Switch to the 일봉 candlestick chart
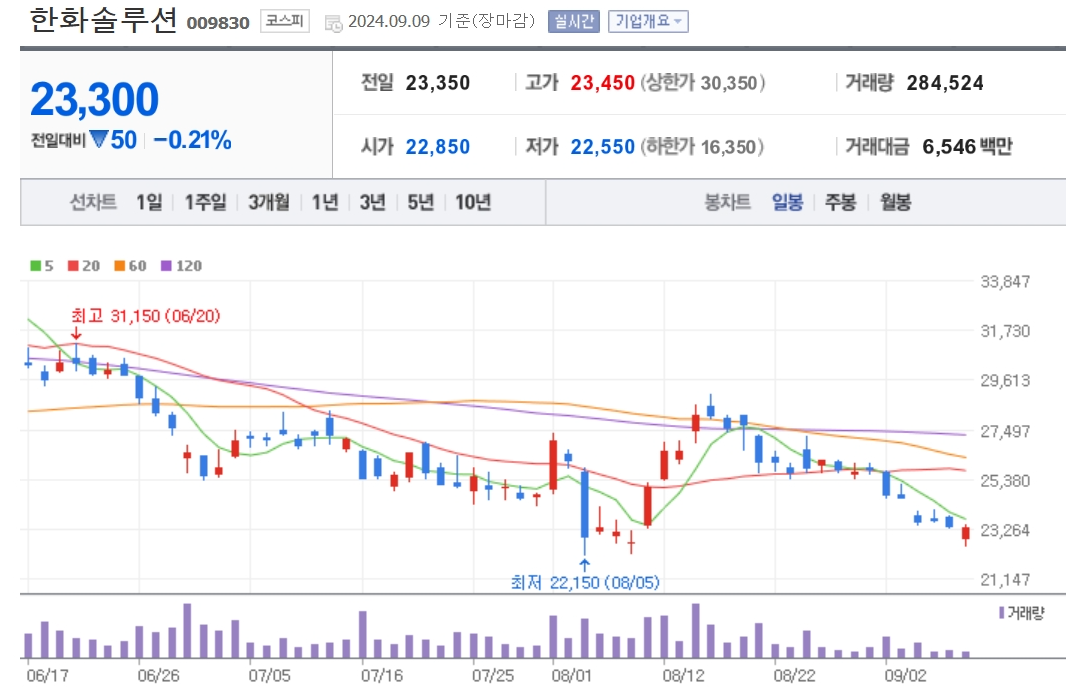The image size is (1066, 699). tap(788, 202)
